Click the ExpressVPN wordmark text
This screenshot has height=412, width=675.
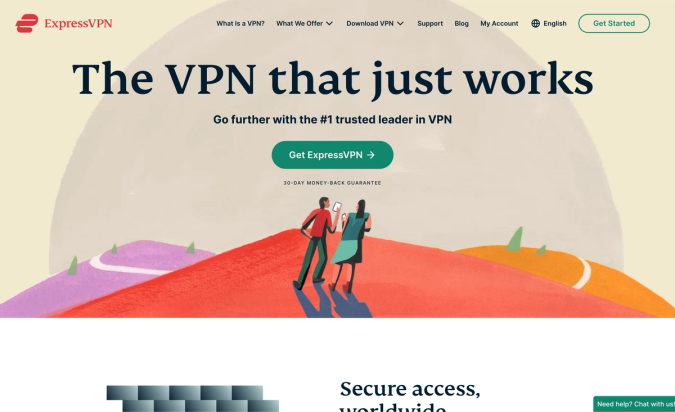pos(78,23)
